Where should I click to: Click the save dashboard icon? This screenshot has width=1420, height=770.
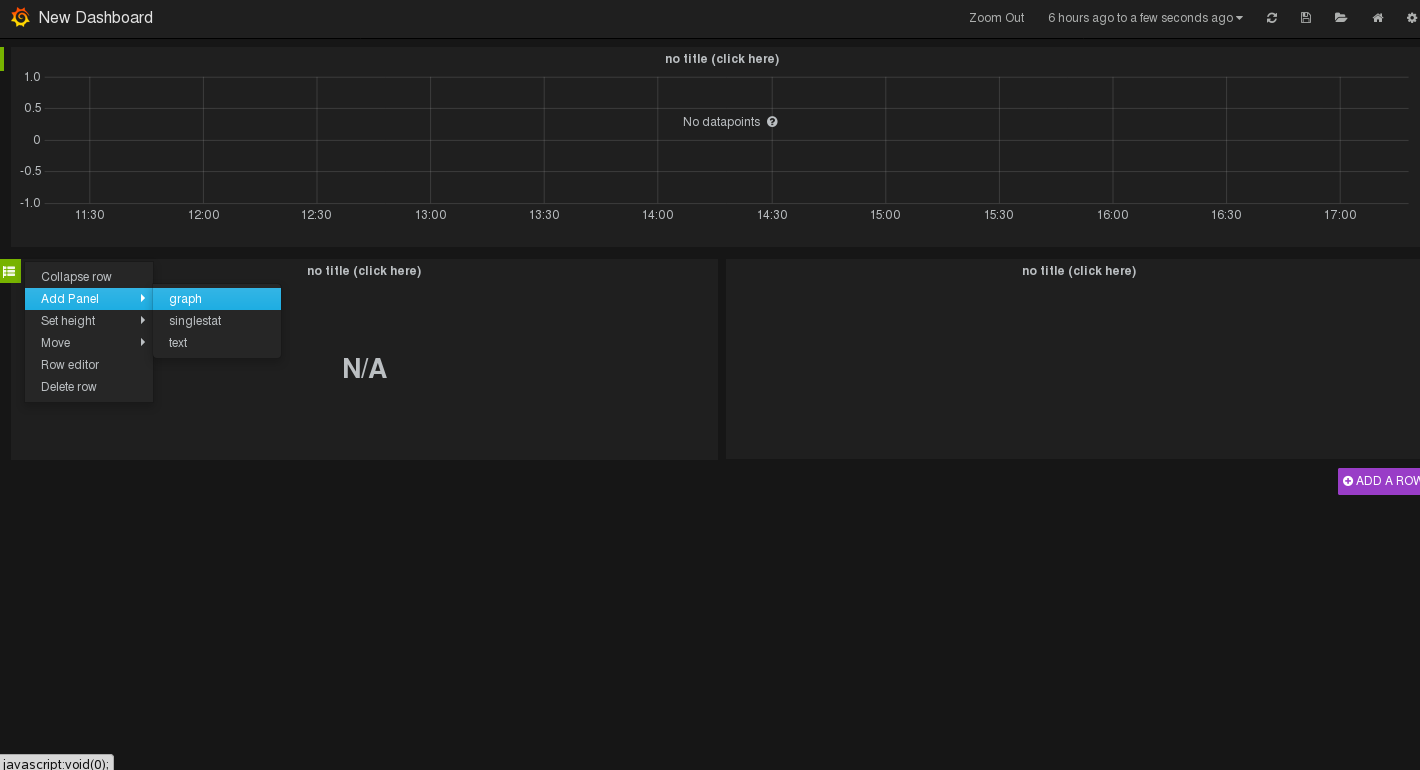[1306, 18]
